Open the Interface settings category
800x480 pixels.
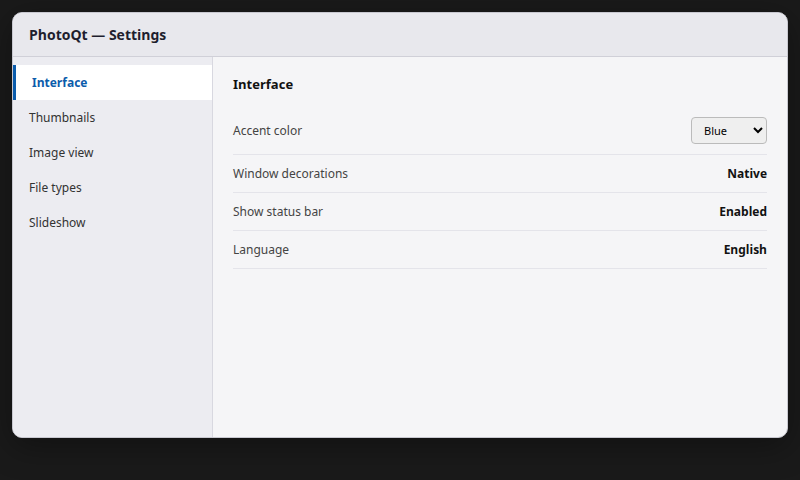coord(112,83)
